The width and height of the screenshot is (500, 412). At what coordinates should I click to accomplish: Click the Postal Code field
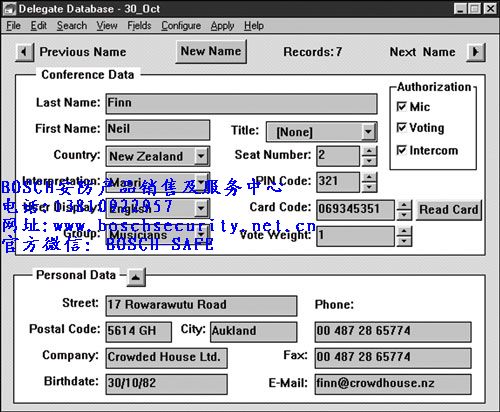(x=139, y=332)
